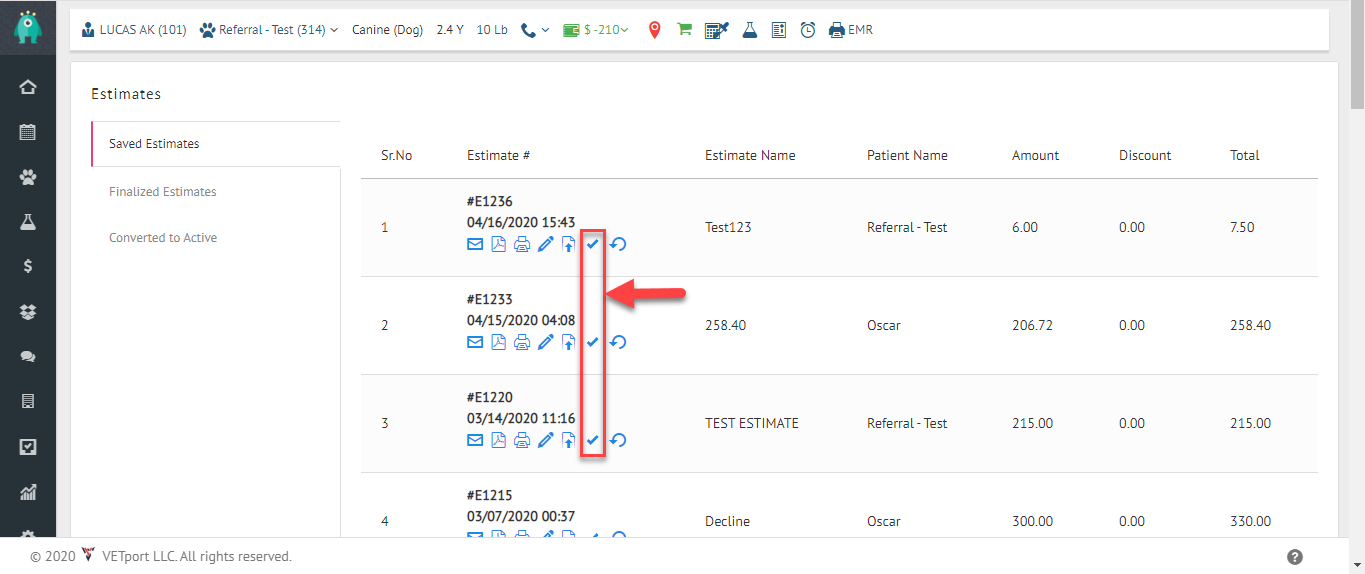
Task: Email estimate #E1220
Action: [x=475, y=440]
